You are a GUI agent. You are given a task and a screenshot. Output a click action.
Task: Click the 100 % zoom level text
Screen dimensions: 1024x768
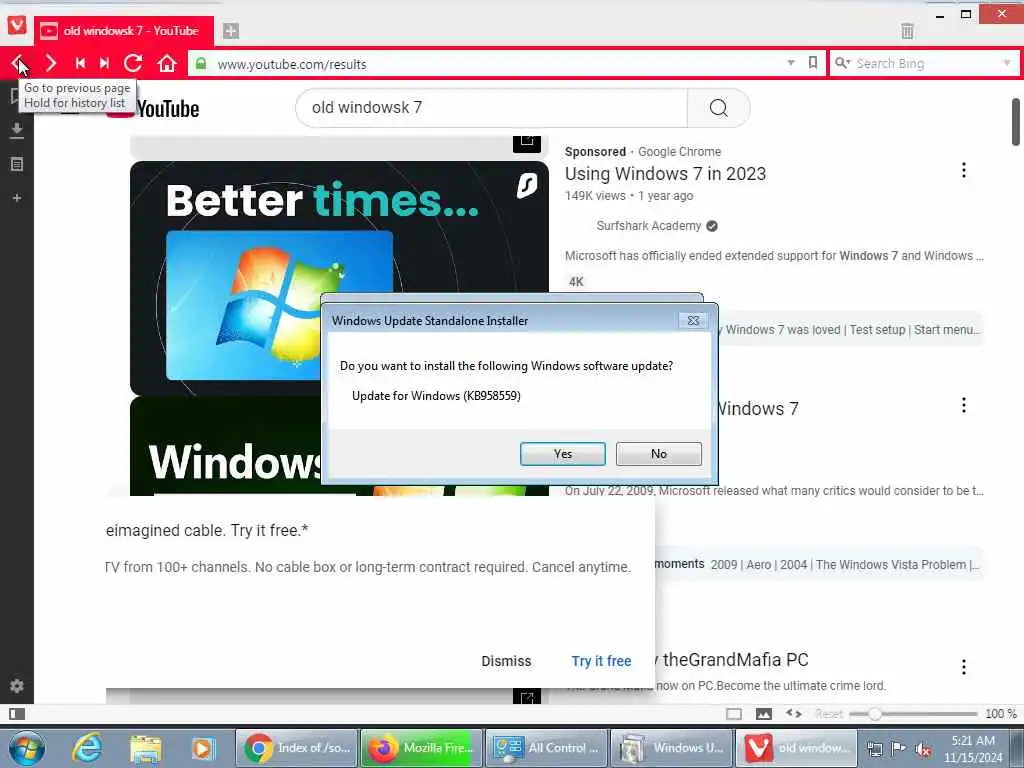click(x=1000, y=714)
